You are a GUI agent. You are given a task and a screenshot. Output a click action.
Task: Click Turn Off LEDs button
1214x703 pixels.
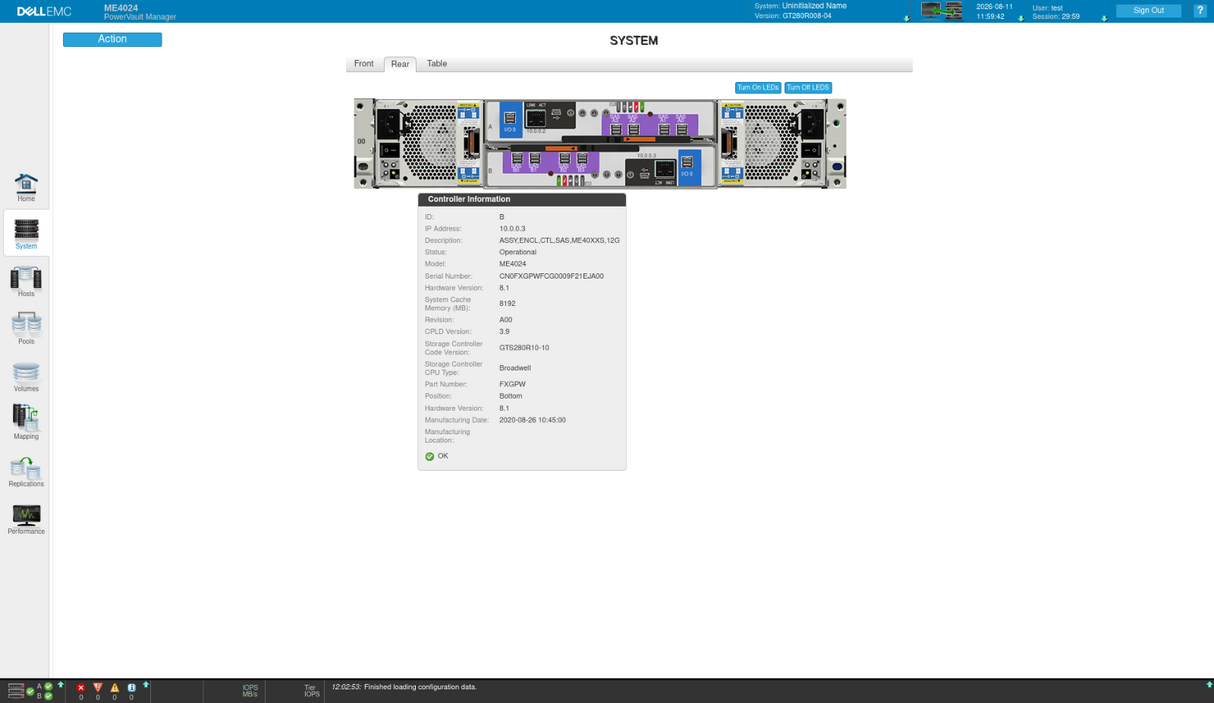tap(808, 87)
